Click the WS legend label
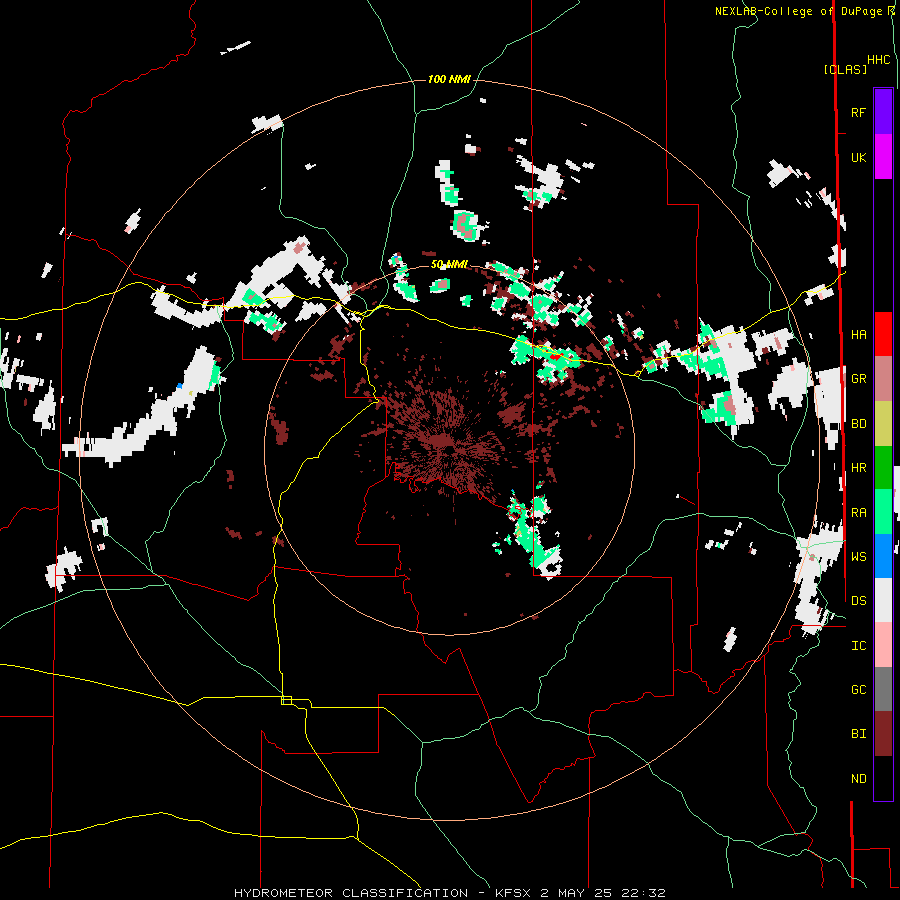900x900 pixels. 858,556
